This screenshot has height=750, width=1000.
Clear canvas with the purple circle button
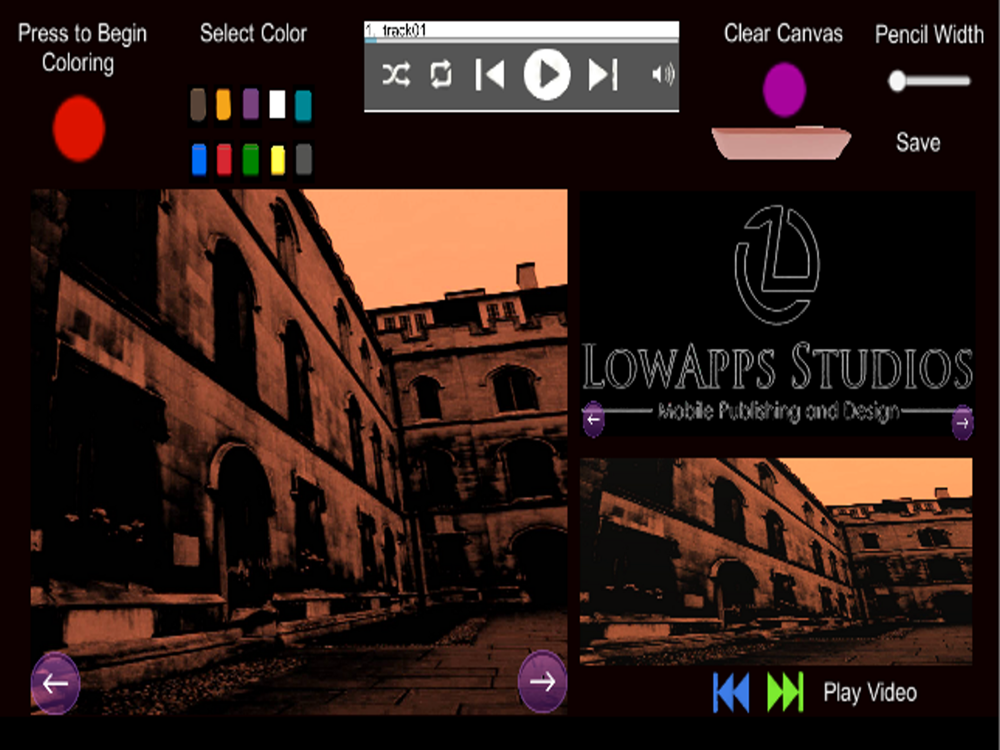(784, 90)
